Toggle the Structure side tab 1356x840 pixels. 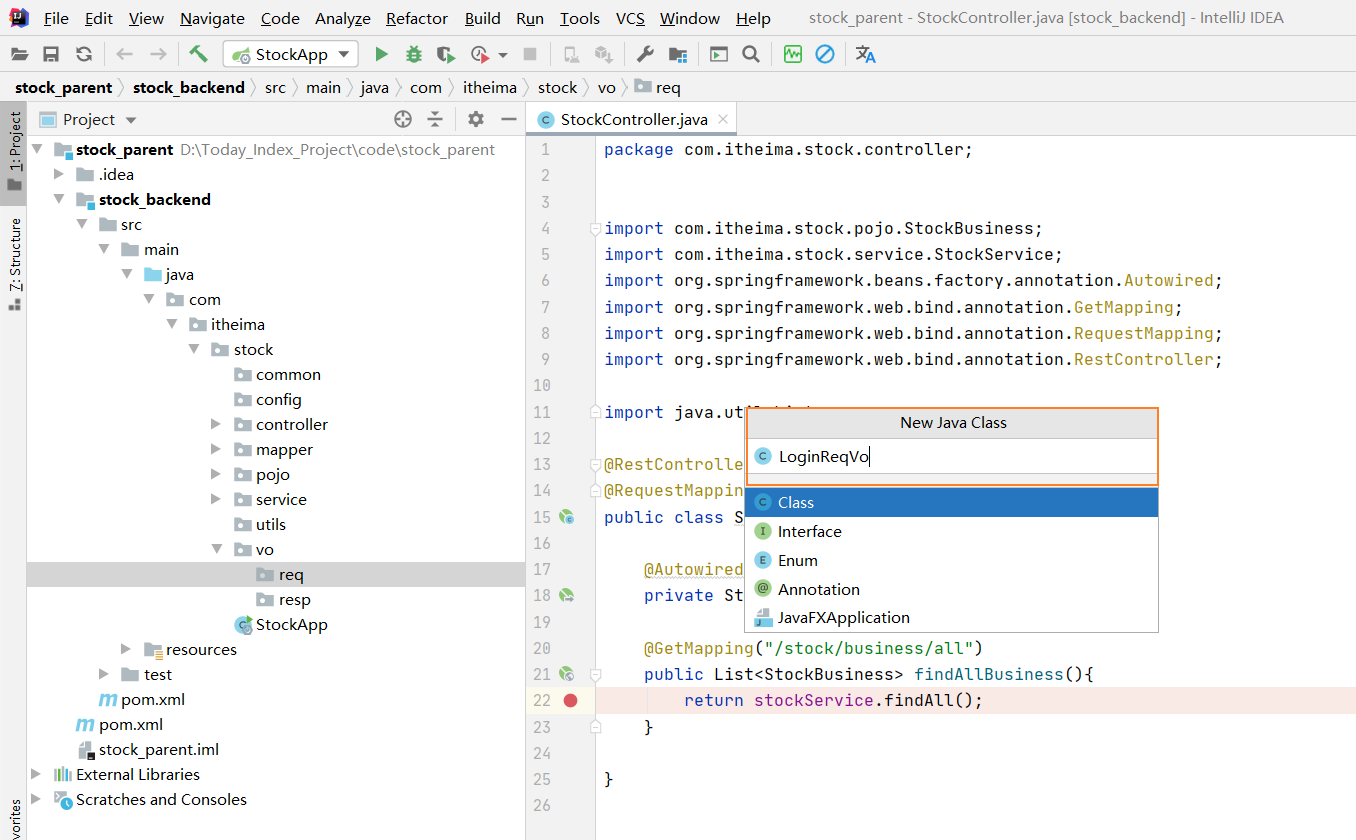pyautogui.click(x=14, y=264)
